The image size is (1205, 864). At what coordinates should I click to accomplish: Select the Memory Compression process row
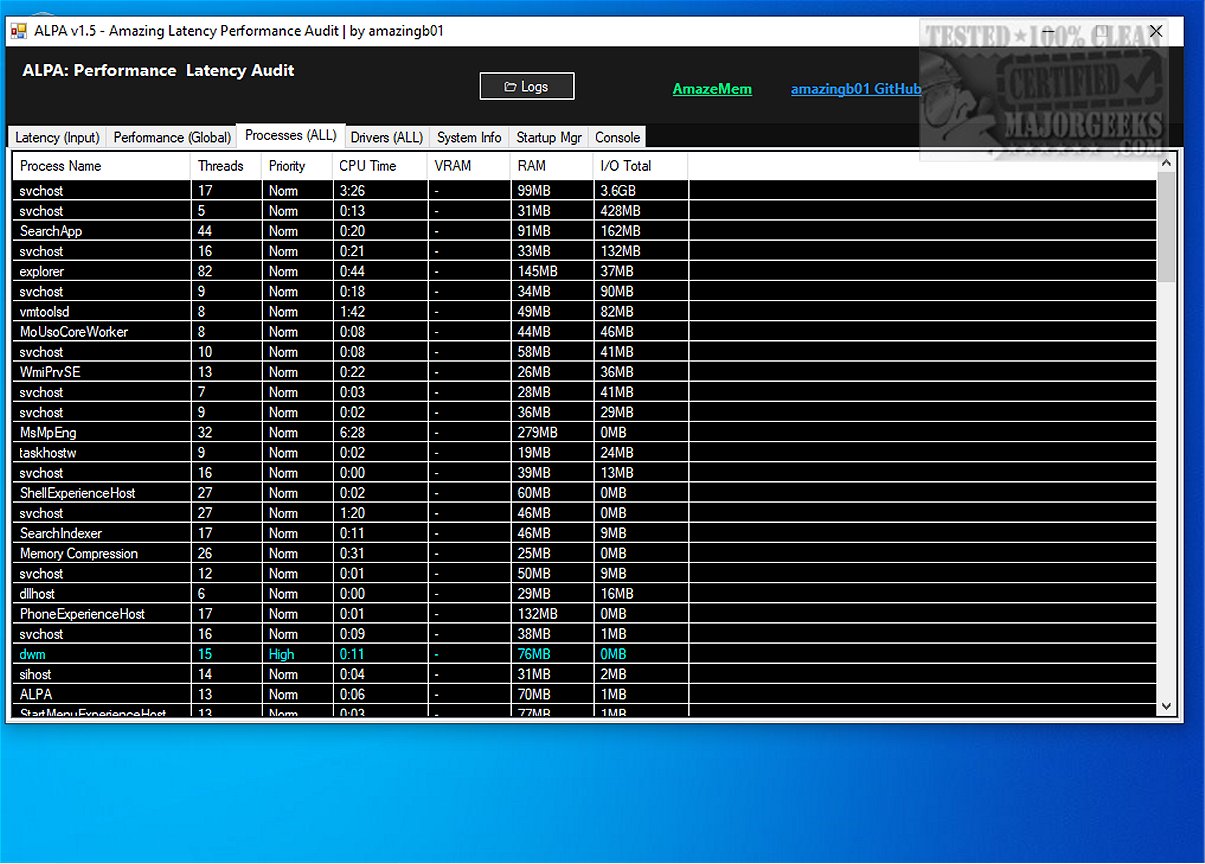[x=585, y=553]
